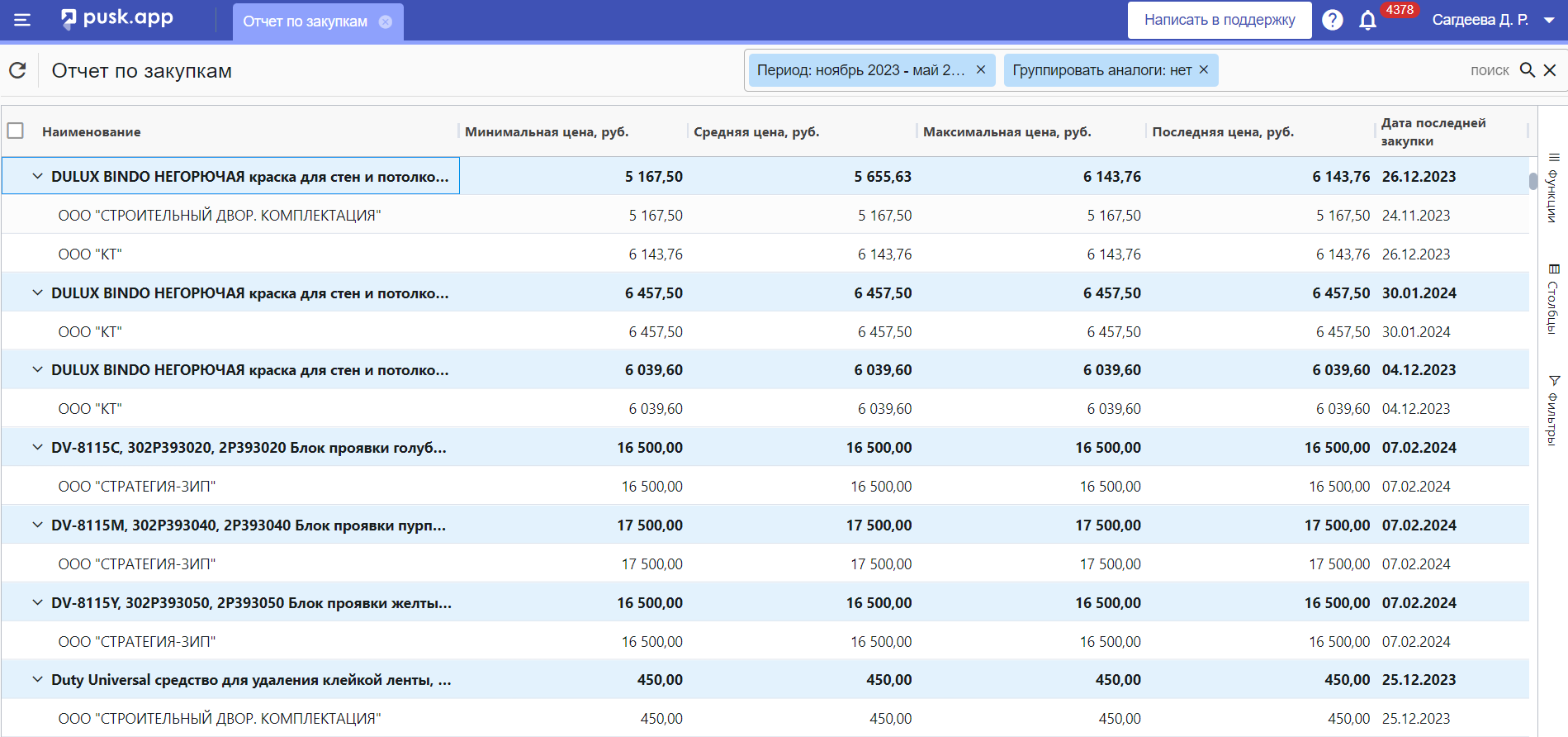Open notifications bell icon
Image resolution: width=1568 pixels, height=737 pixels.
[1368, 20]
